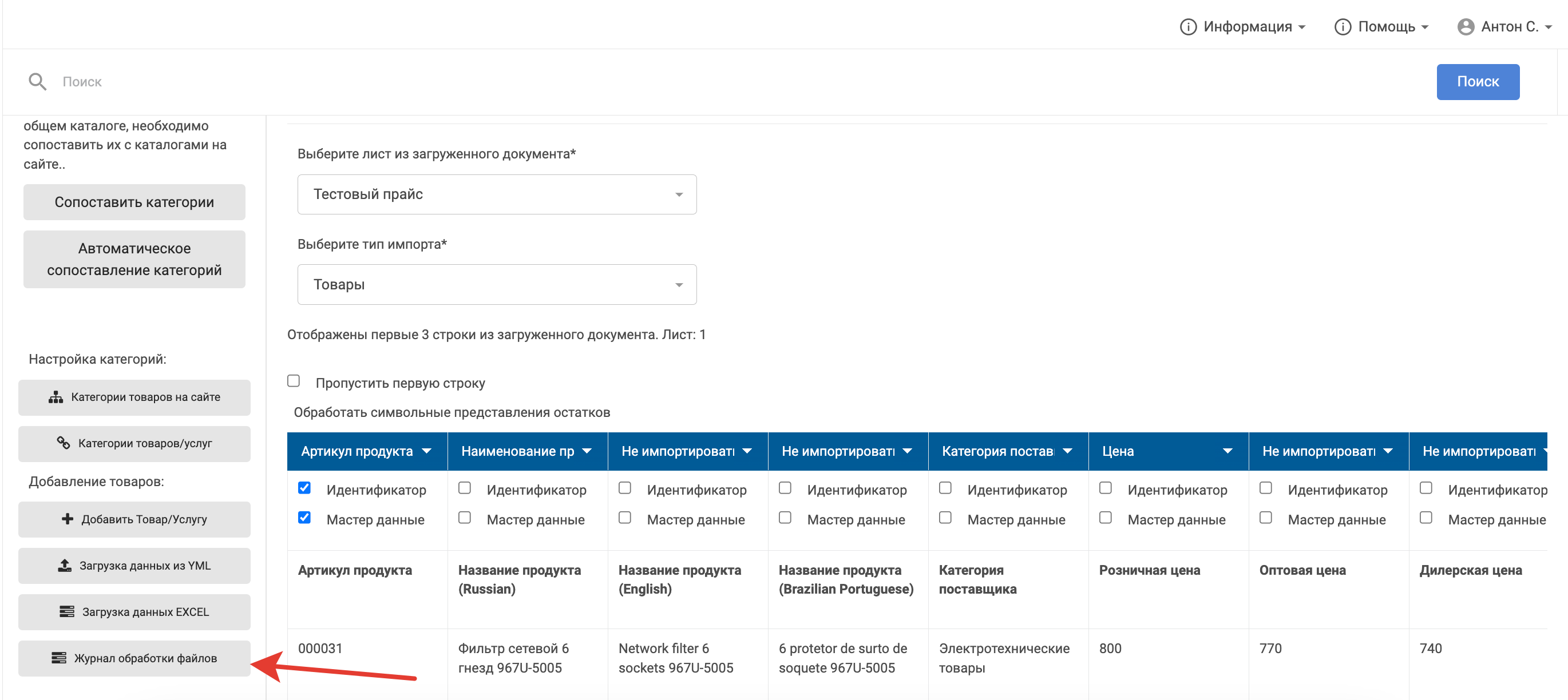The height and width of the screenshot is (700, 1568).
Task: Check Мастер данные in the Brazilian Portuguese column
Action: click(x=785, y=518)
